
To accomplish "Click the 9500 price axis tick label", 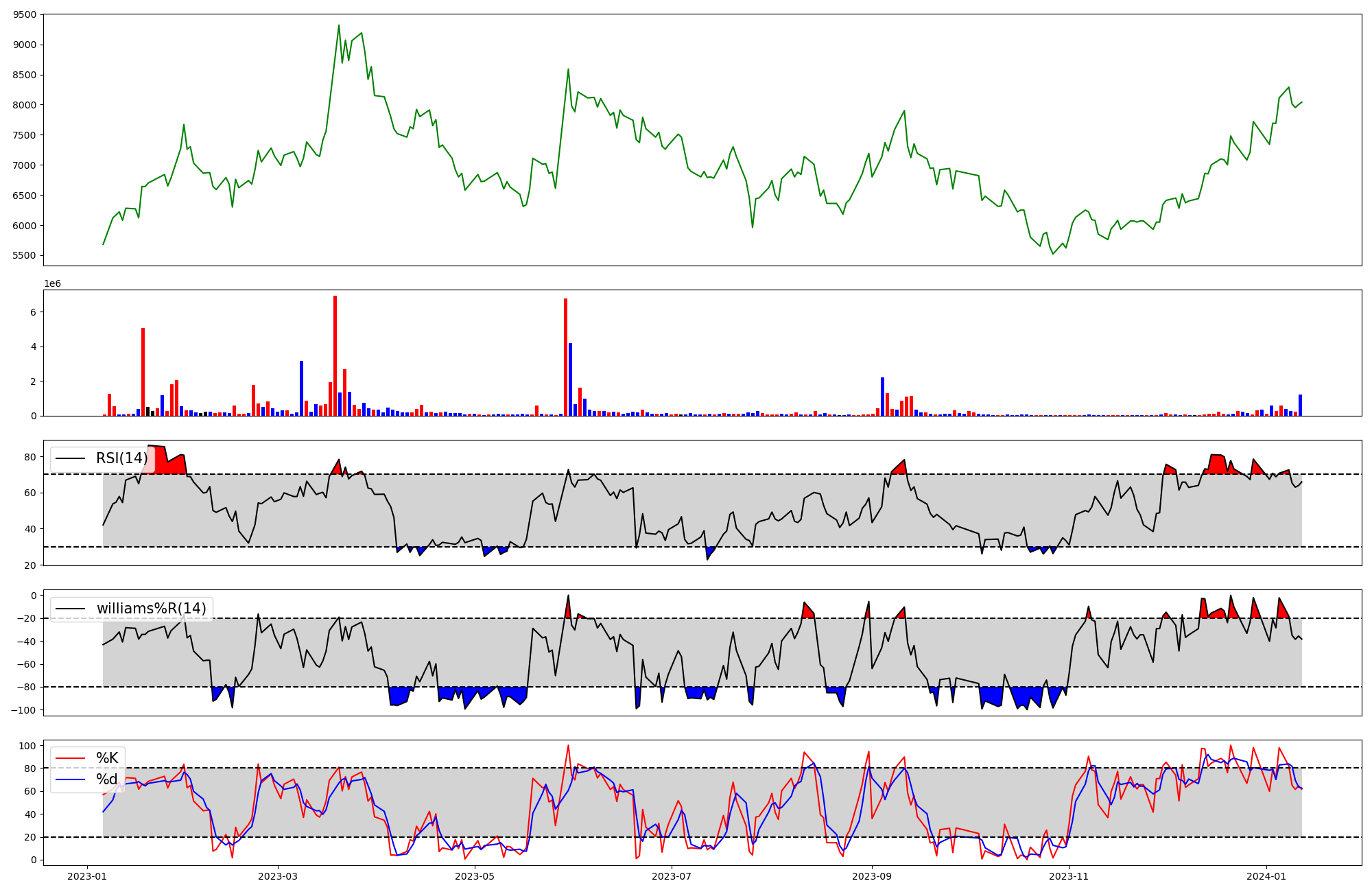I will [x=25, y=14].
